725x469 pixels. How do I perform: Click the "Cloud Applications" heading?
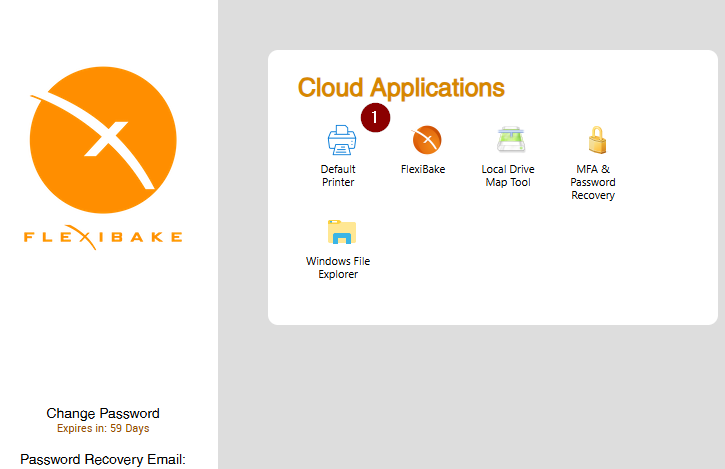point(401,88)
